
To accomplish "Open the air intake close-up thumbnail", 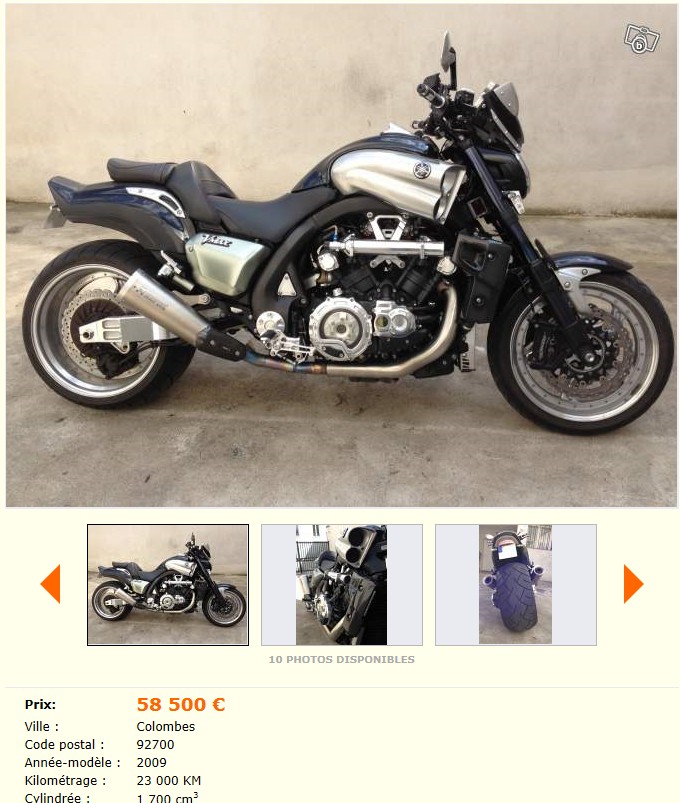I will click(x=342, y=584).
